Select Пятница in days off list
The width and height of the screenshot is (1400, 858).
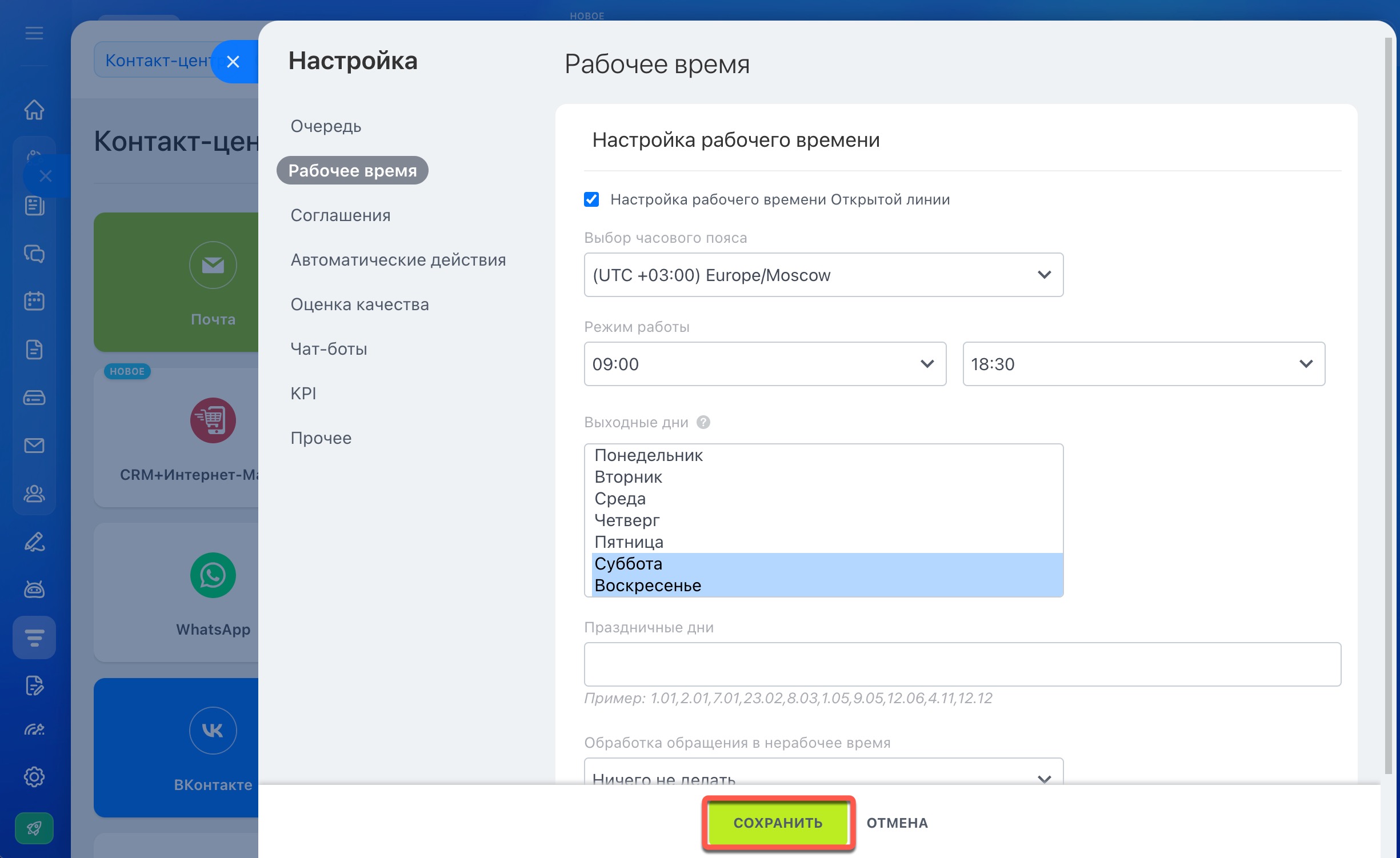tap(827, 542)
